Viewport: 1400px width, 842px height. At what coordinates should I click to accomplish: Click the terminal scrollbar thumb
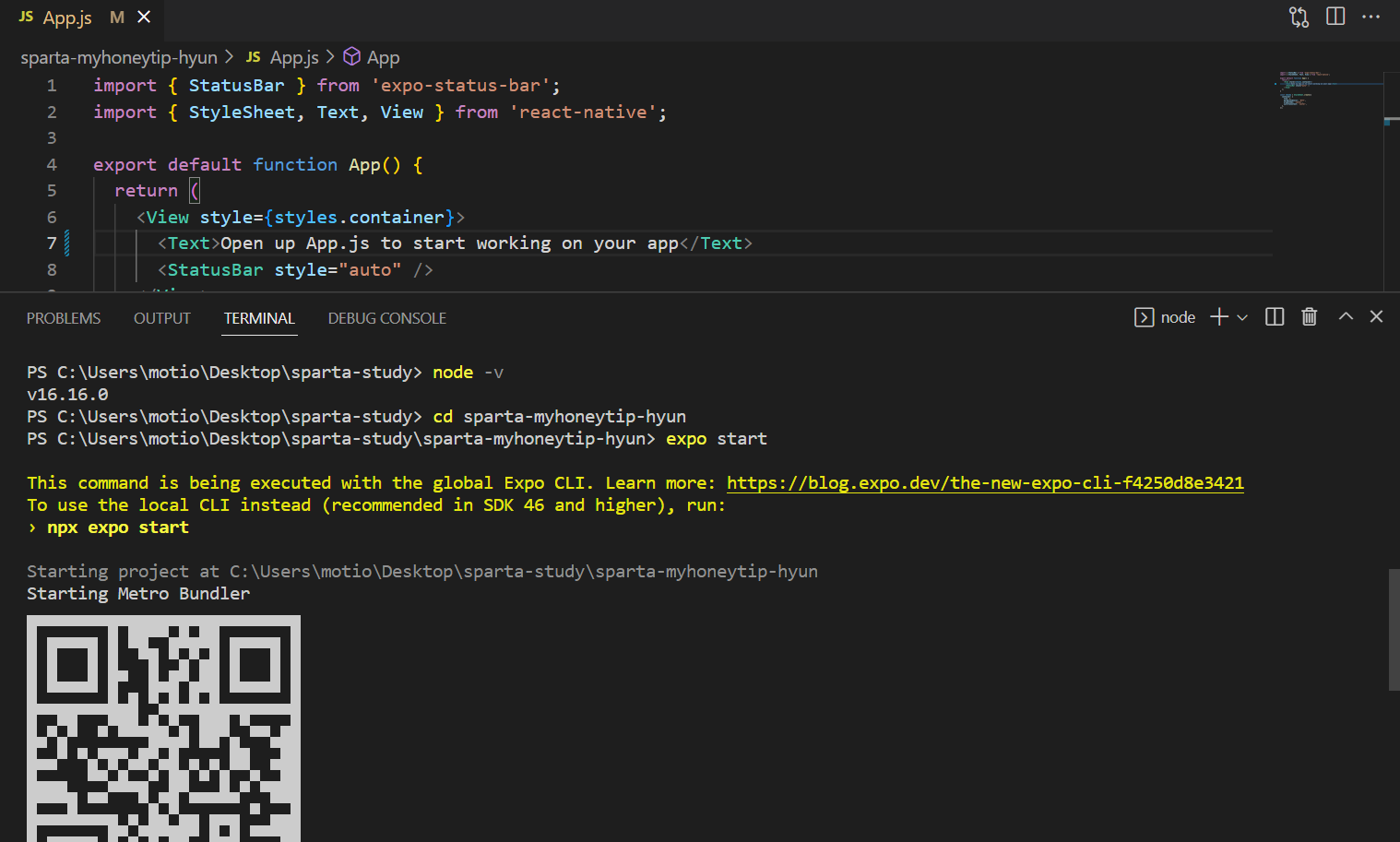(1394, 629)
